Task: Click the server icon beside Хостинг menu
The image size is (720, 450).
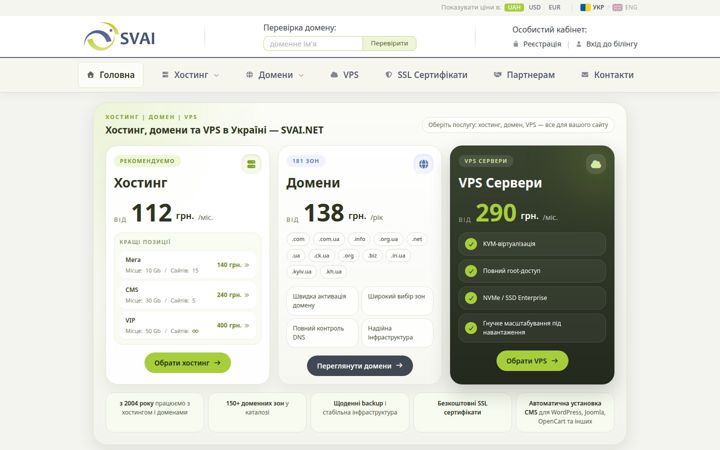Action: tap(165, 74)
